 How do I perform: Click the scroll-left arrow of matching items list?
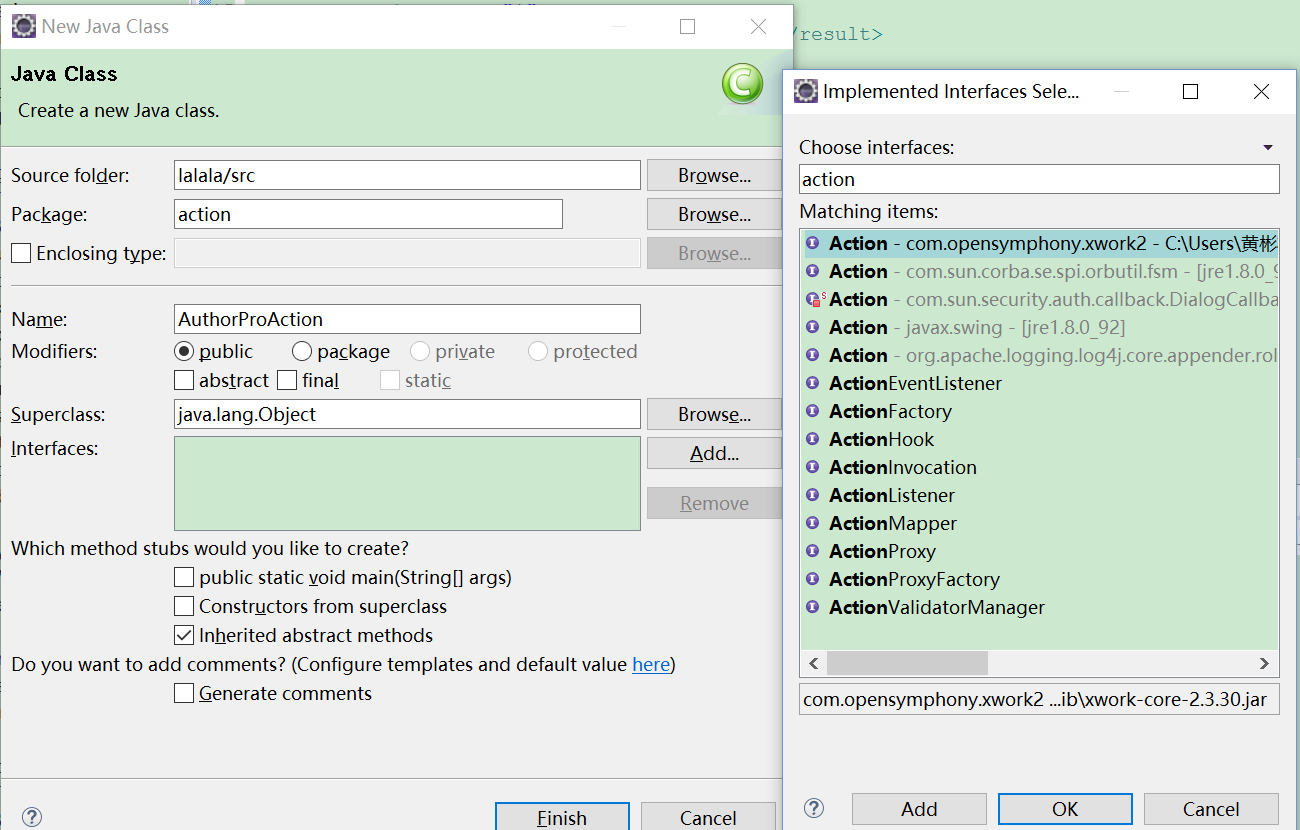tap(813, 663)
